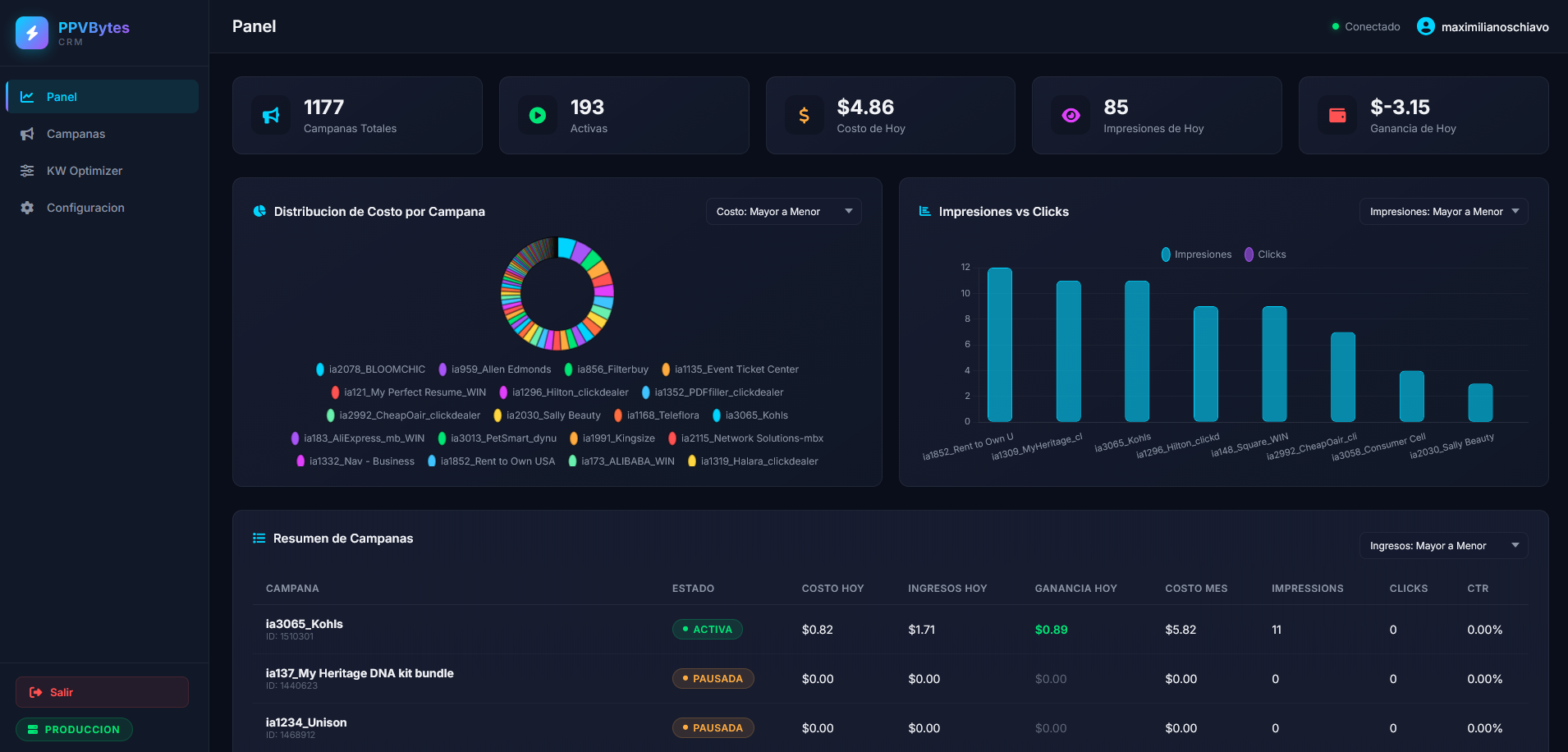This screenshot has height=752, width=1568.
Task: Expand the Impresiones: Mayor a Menor dropdown
Action: (x=1443, y=212)
